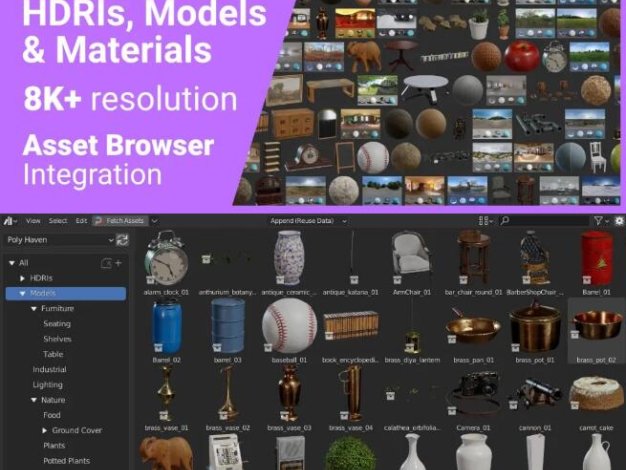Open the Poly Haven library dropdown
The width and height of the screenshot is (626, 470).
point(60,240)
